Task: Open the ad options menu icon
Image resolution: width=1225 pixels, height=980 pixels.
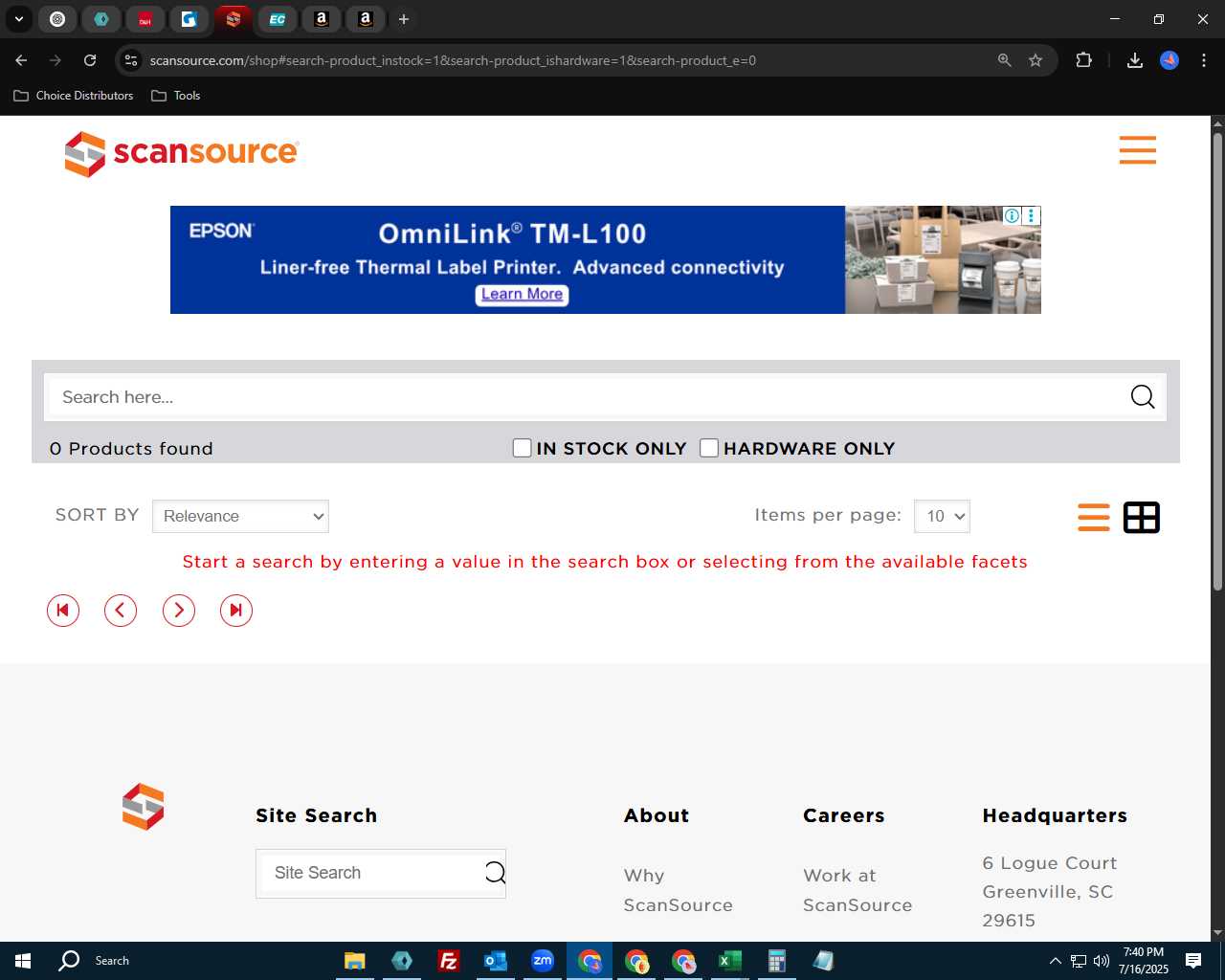Action: coord(1031,215)
